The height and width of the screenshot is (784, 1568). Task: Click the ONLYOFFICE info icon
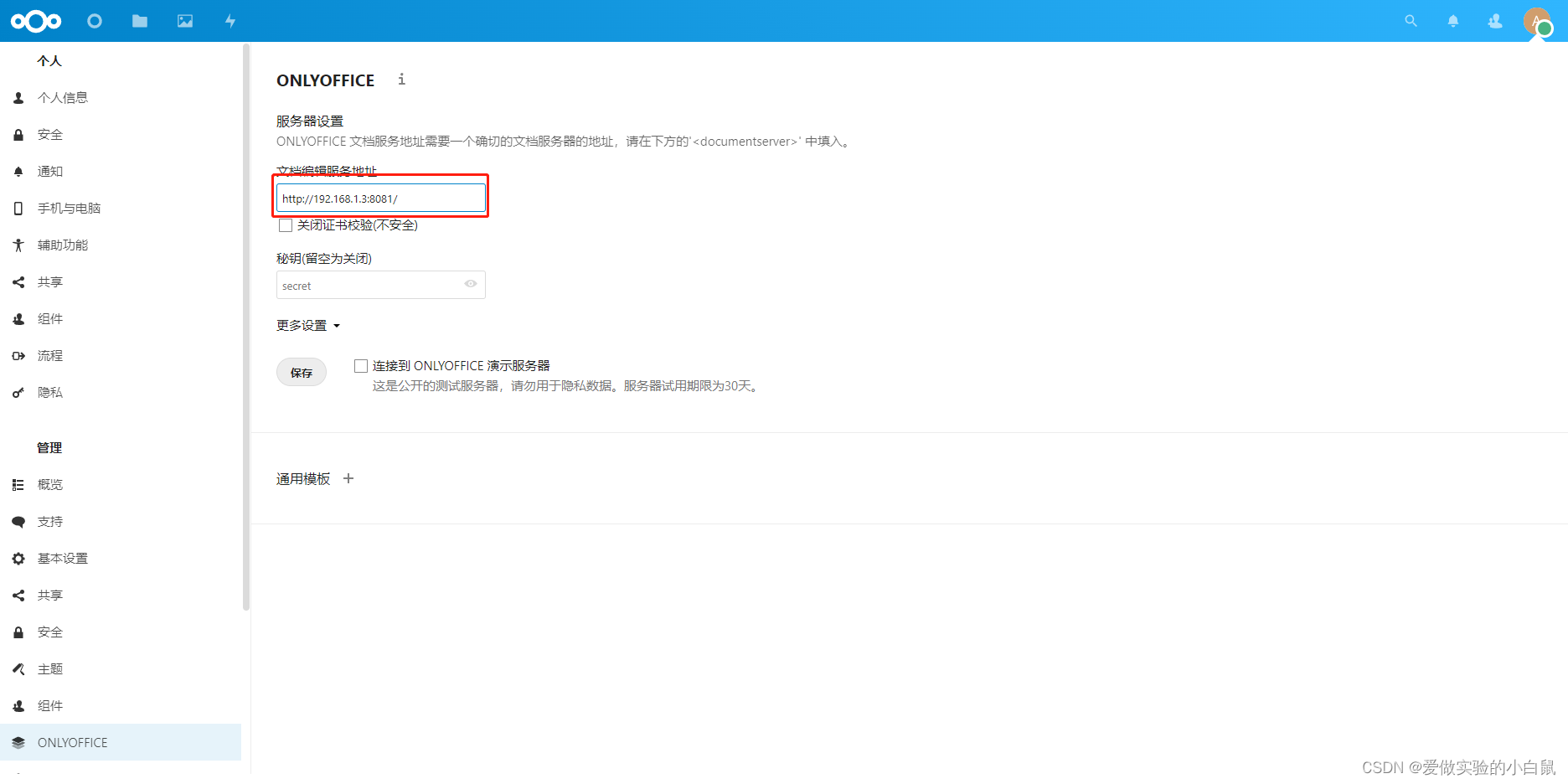coord(402,79)
